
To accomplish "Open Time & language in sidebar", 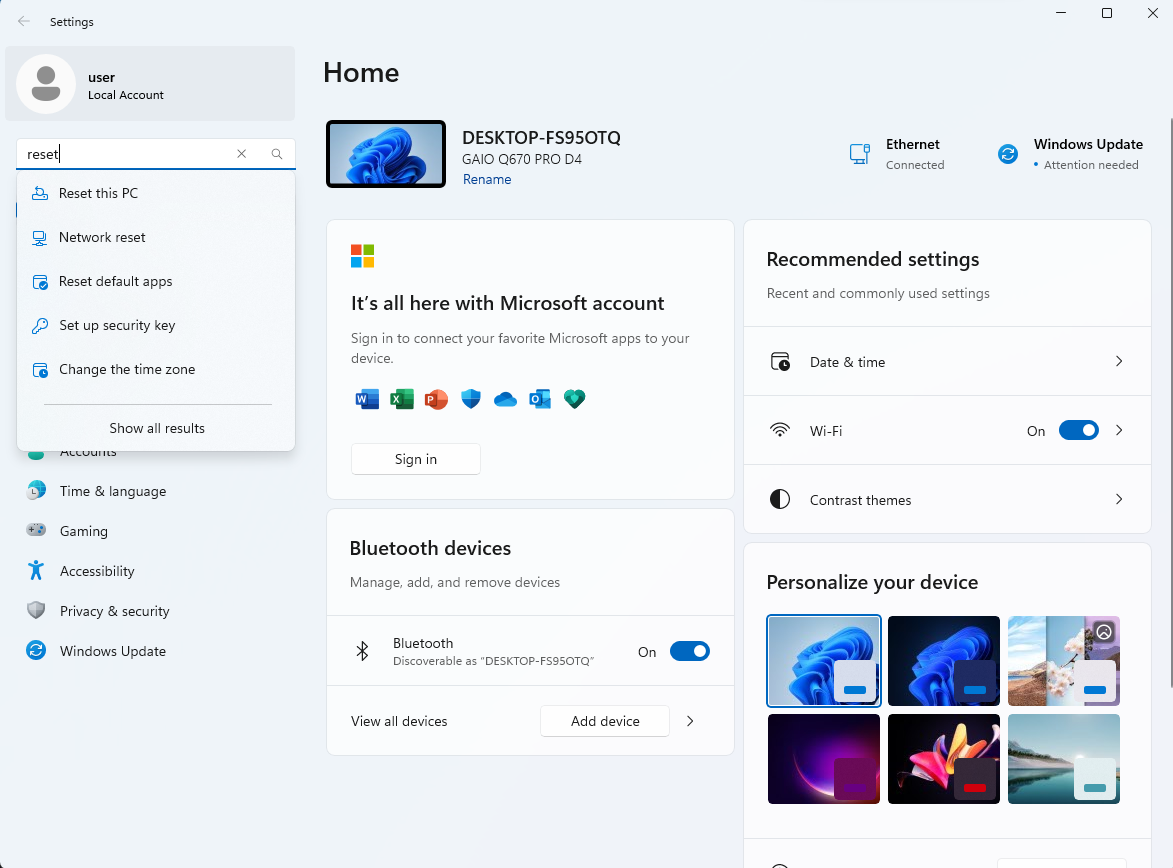I will (112, 491).
